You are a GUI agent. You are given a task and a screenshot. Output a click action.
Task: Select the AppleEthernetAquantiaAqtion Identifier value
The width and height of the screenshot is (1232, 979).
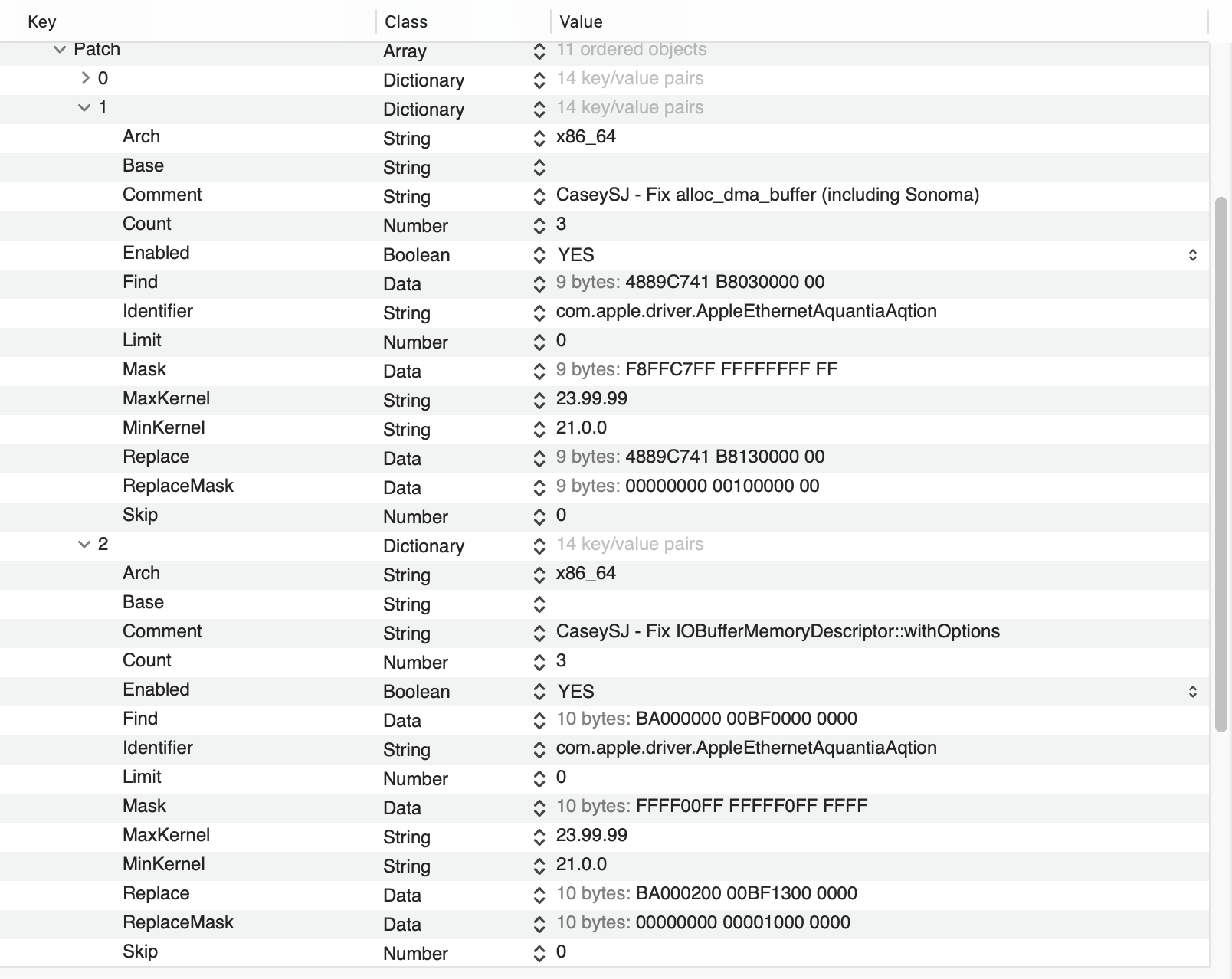point(747,313)
